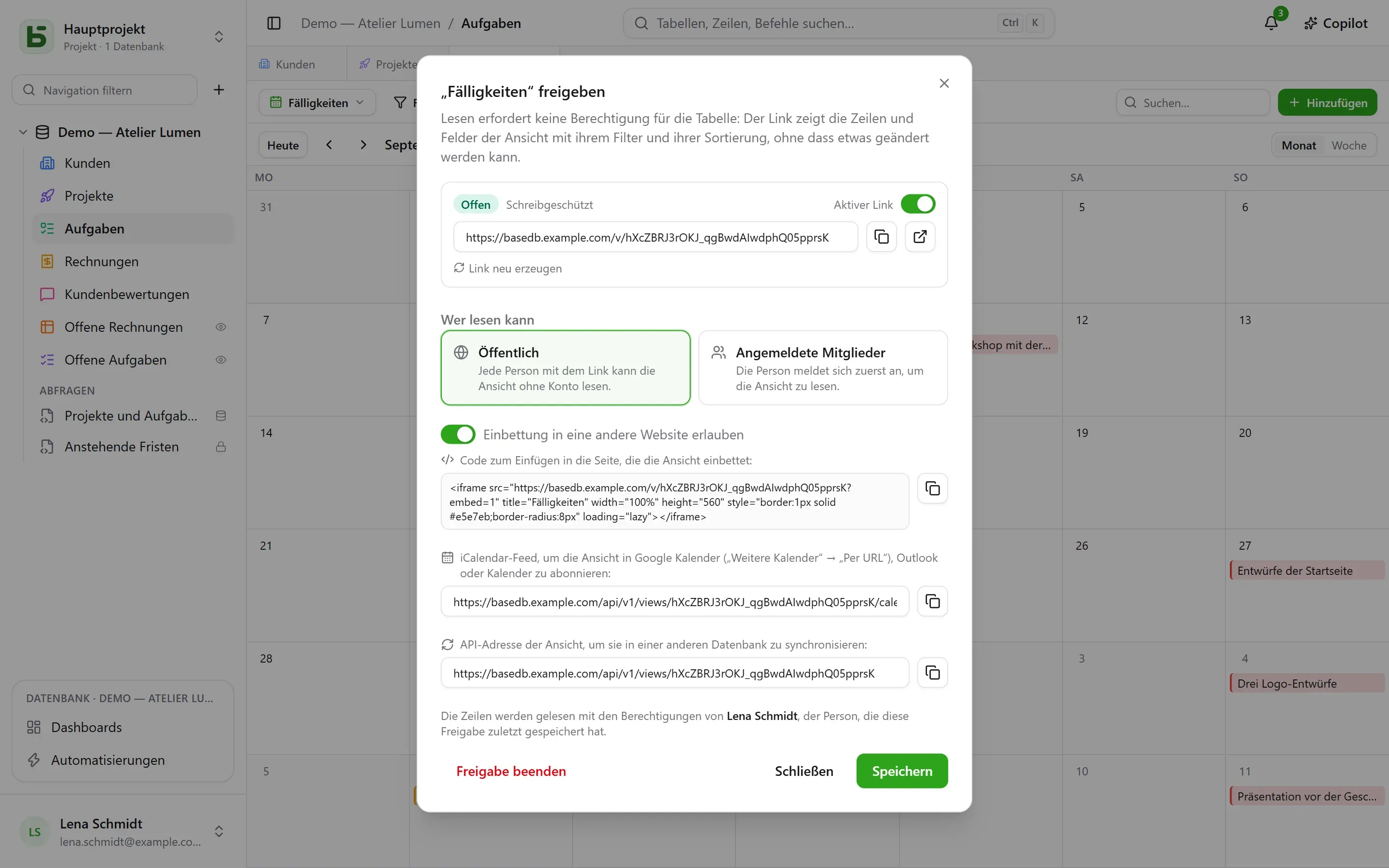Select Woche calendar view
Viewport: 1389px width, 868px height.
pyautogui.click(x=1349, y=145)
